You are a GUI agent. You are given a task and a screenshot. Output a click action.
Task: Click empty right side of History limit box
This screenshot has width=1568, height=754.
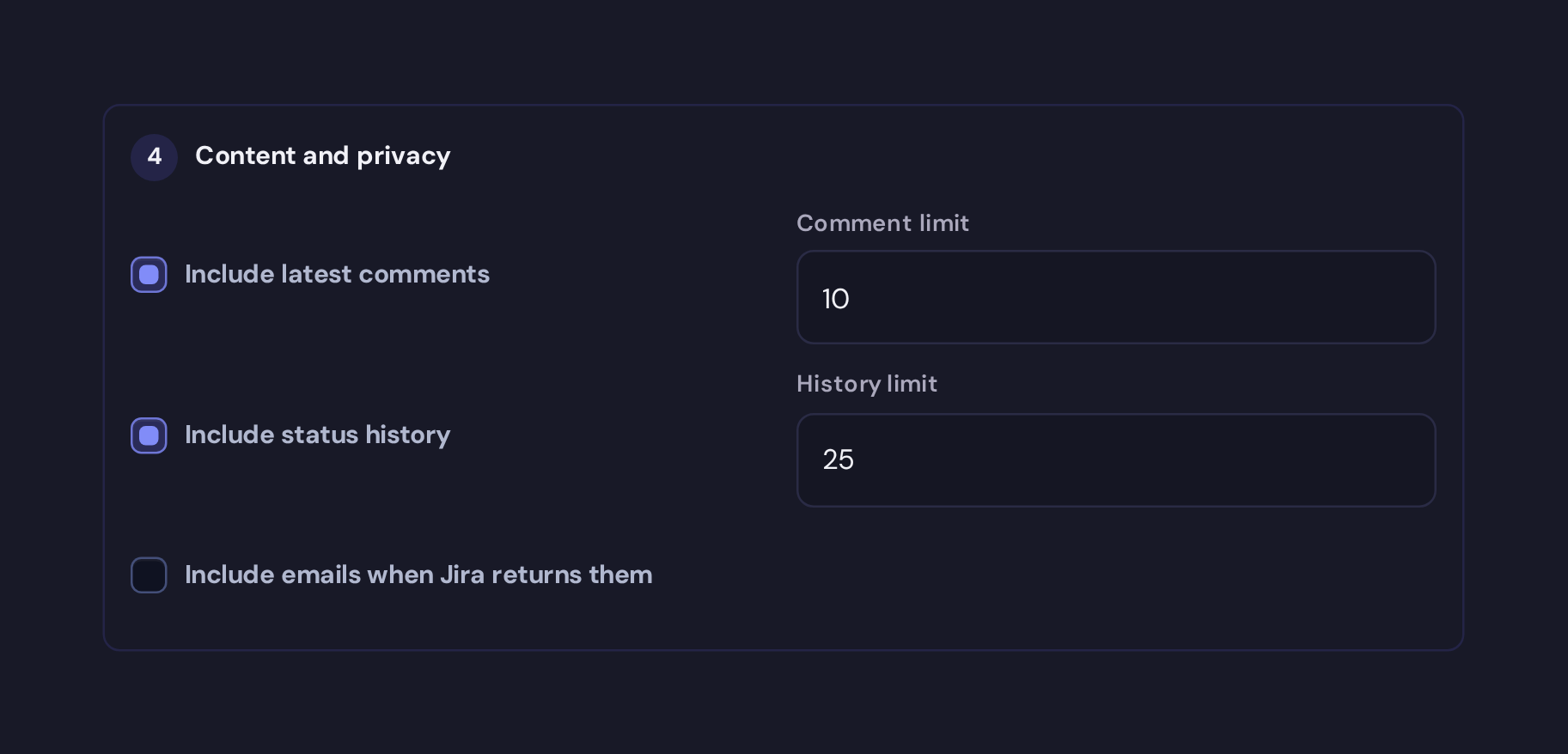[1289, 460]
